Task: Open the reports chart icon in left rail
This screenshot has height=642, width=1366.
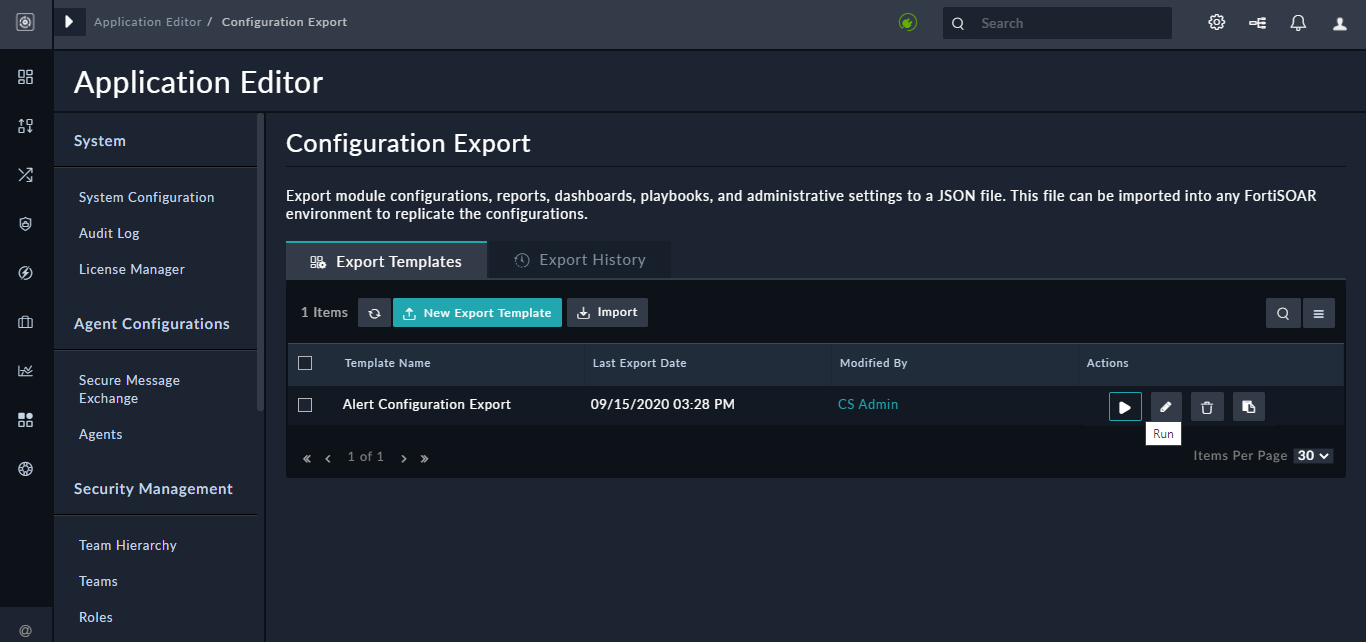Action: pyautogui.click(x=25, y=370)
